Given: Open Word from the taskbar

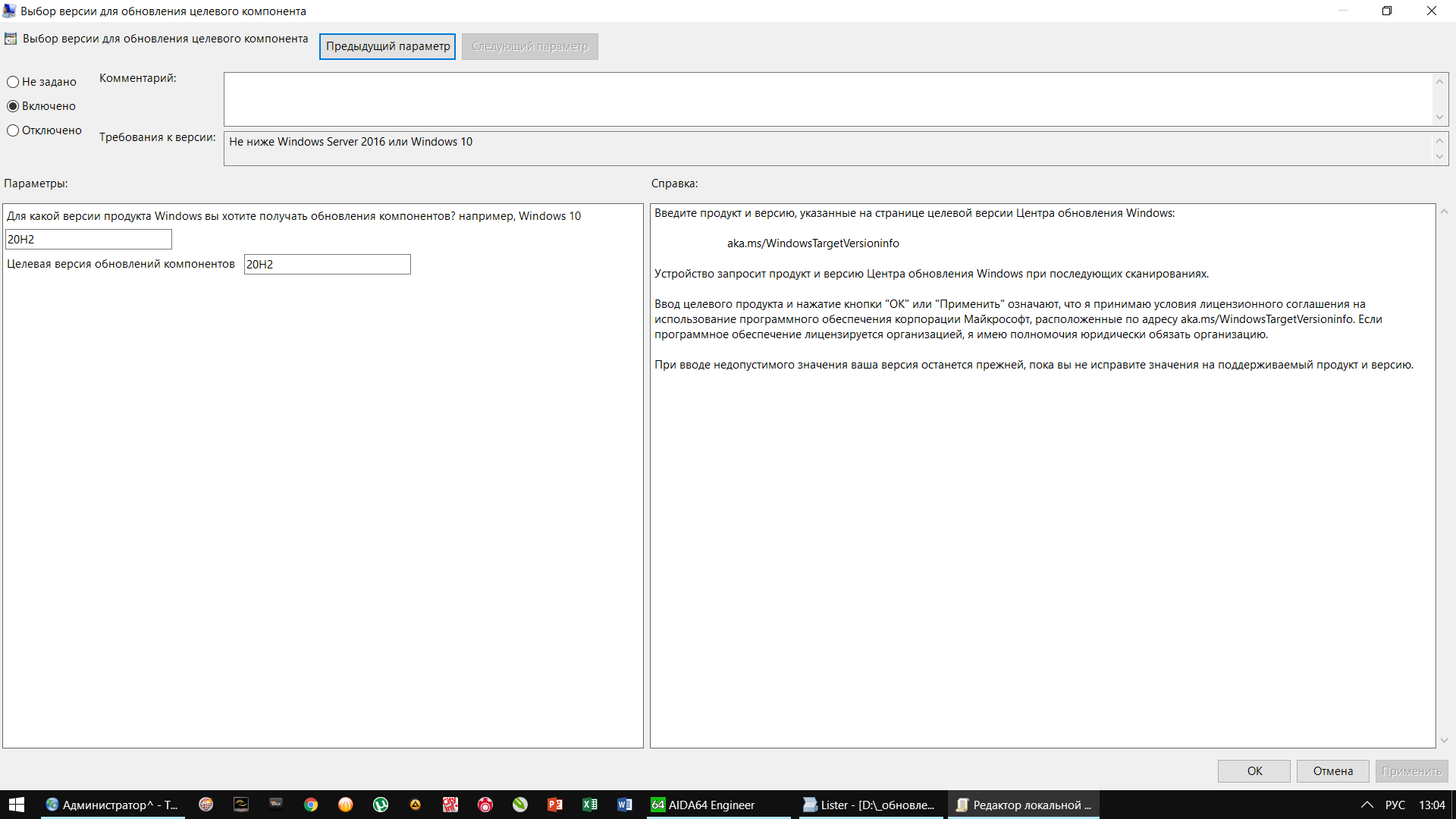Looking at the screenshot, I should [x=625, y=805].
